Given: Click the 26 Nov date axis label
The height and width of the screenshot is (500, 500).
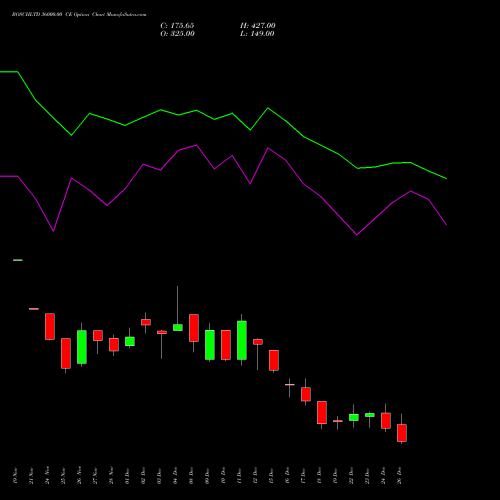Looking at the screenshot, I should coord(79,476).
